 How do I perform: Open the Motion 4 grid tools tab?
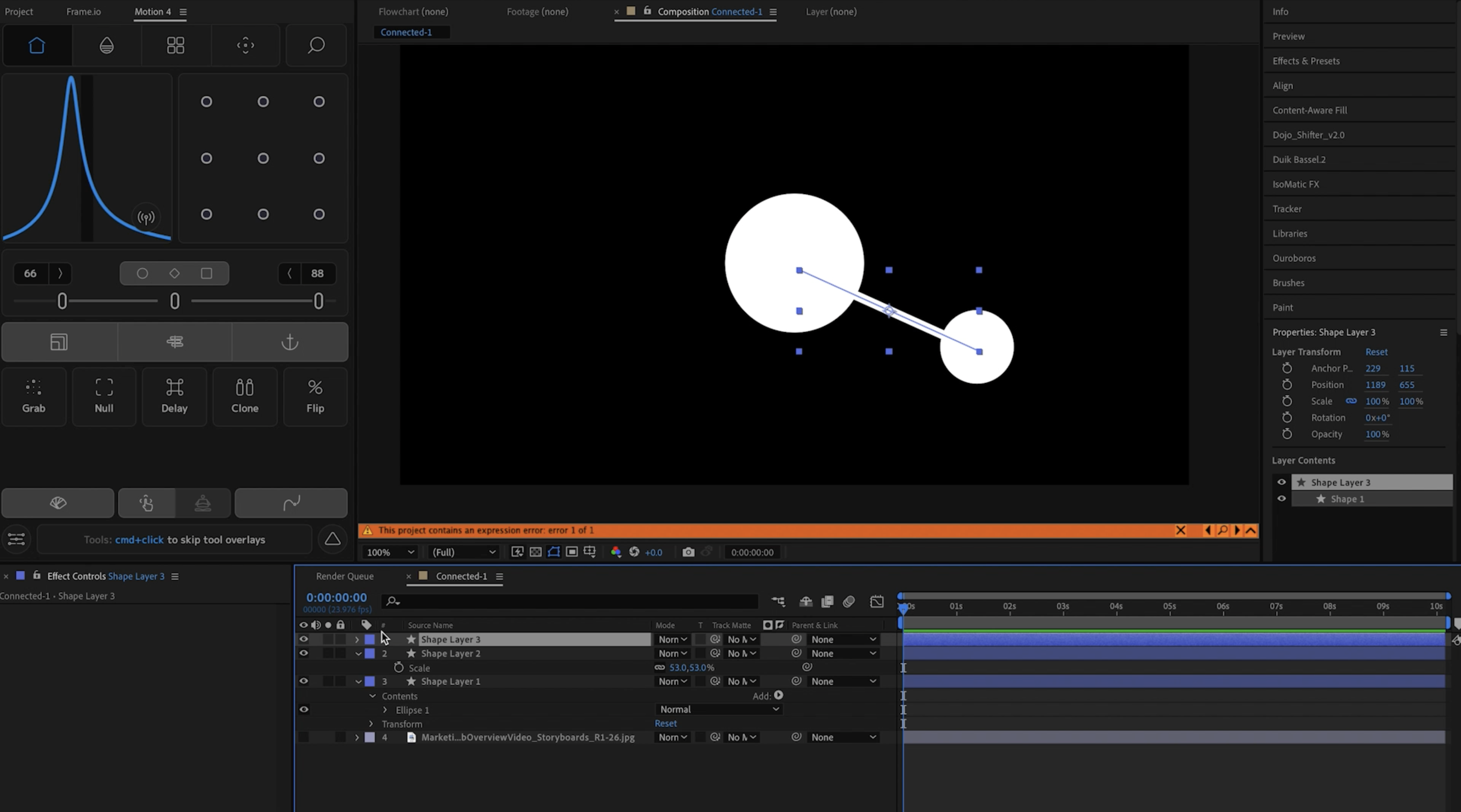tap(176, 45)
